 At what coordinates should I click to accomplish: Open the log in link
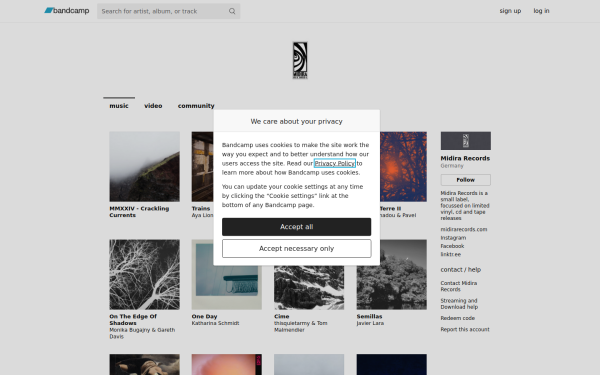541,11
